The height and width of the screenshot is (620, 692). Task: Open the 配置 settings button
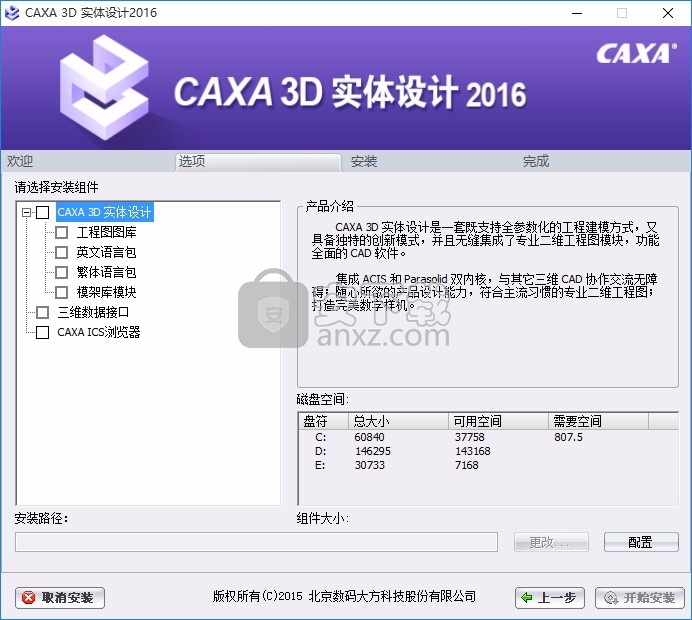641,542
